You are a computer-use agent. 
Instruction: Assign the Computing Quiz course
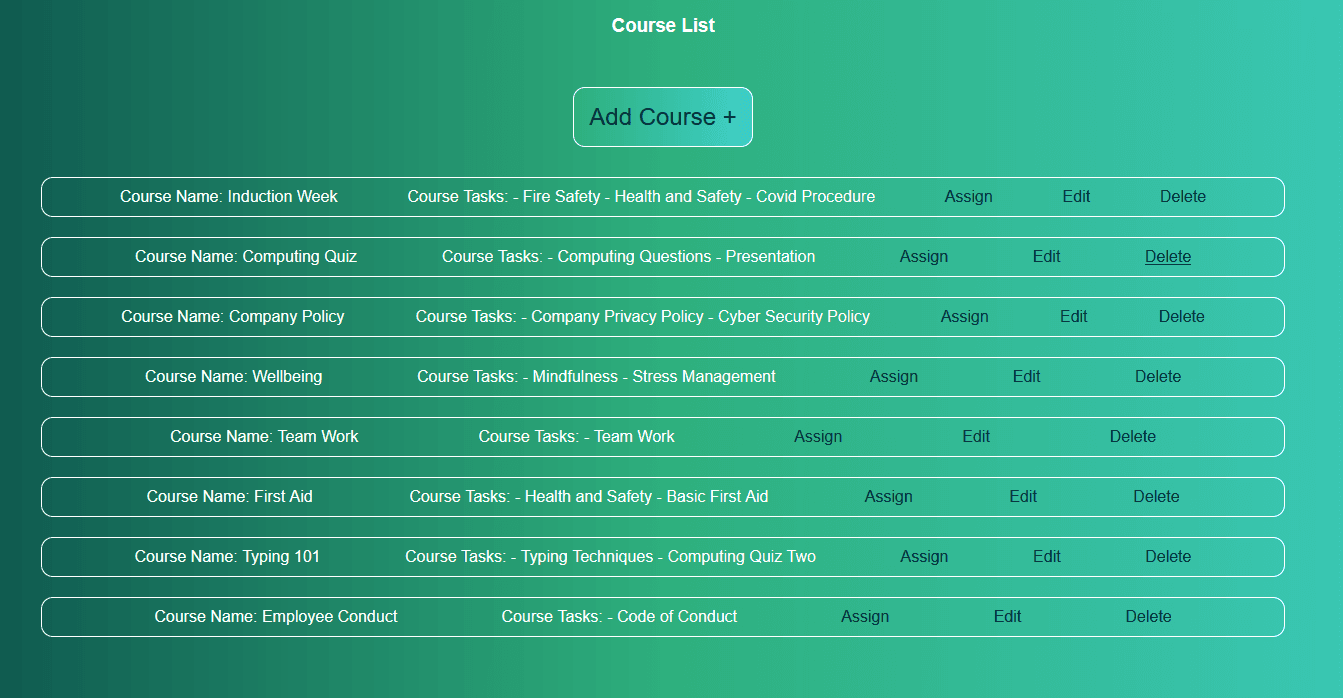click(923, 257)
